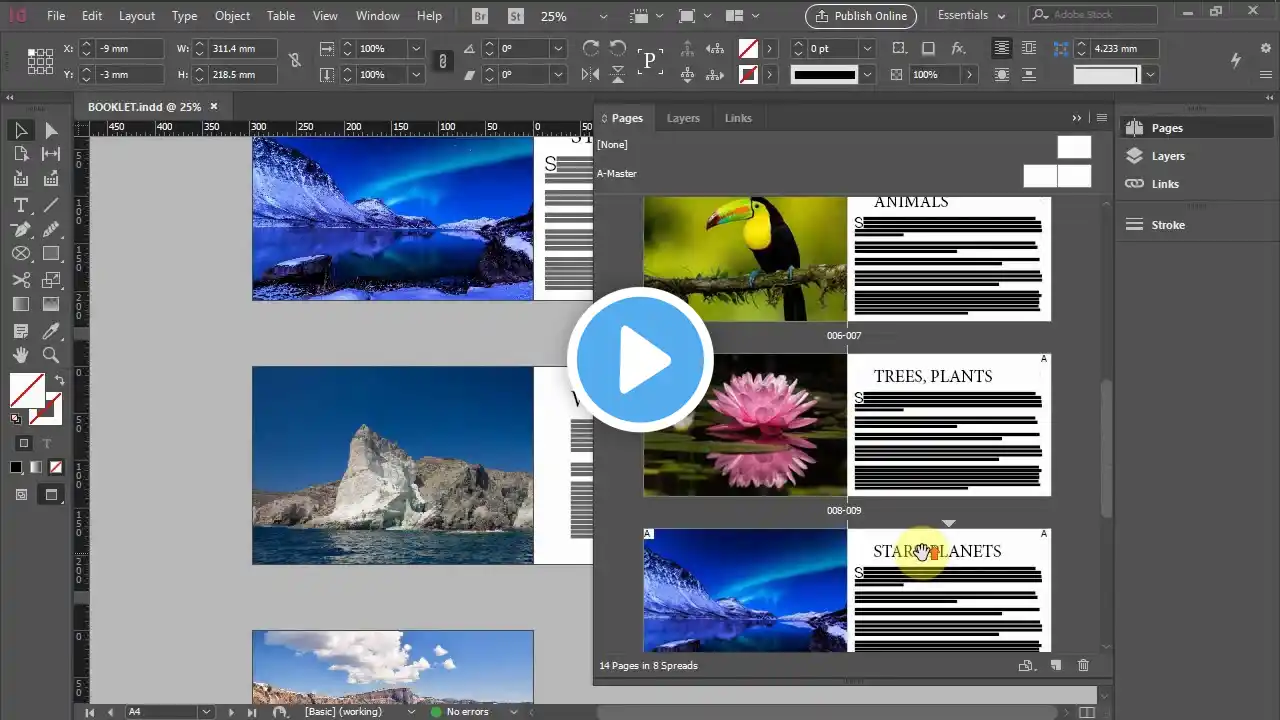Switch to the Layers tab in panel
1280x720 pixels.
pyautogui.click(x=683, y=118)
